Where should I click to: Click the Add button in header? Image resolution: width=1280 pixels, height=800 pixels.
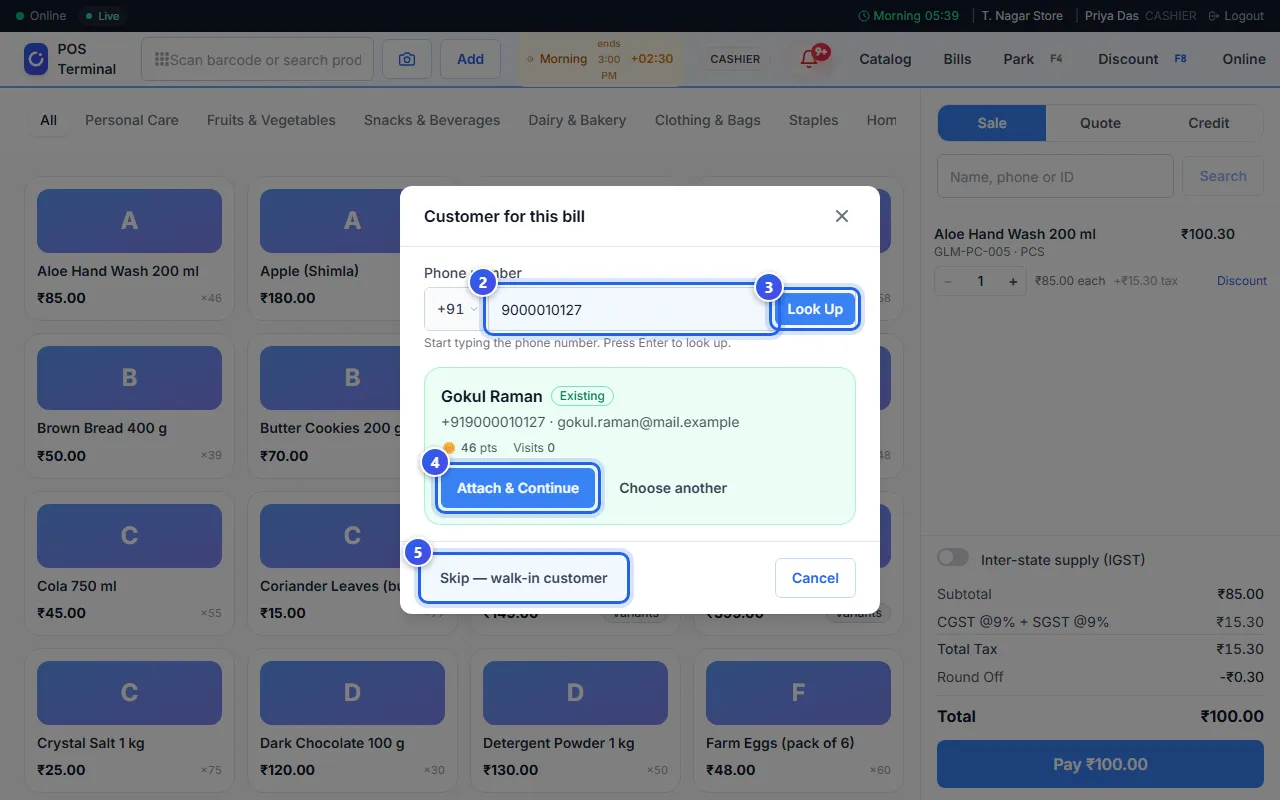point(470,59)
